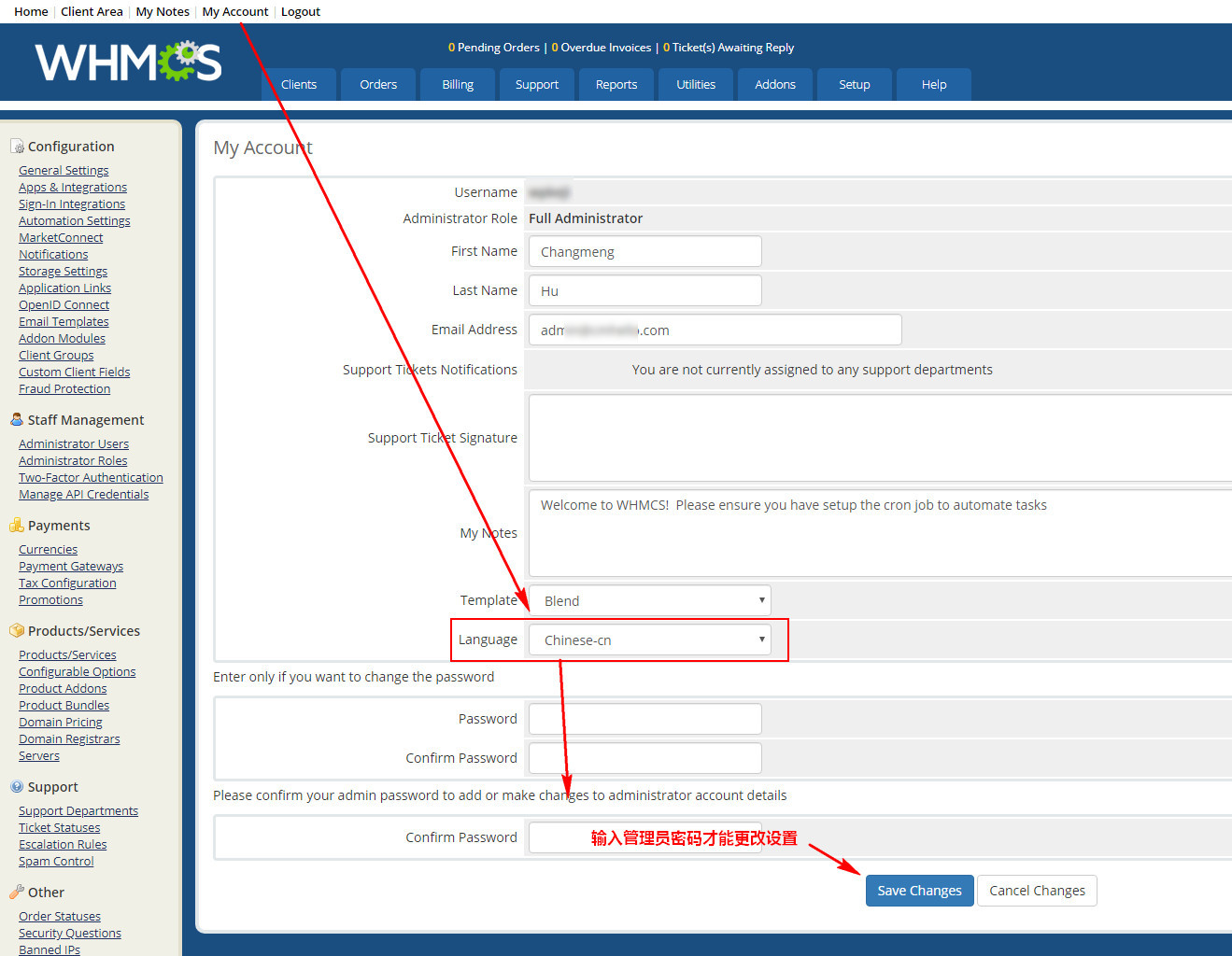Click the Configuration section icon
This screenshot has height=956, width=1232.
pos(17,147)
